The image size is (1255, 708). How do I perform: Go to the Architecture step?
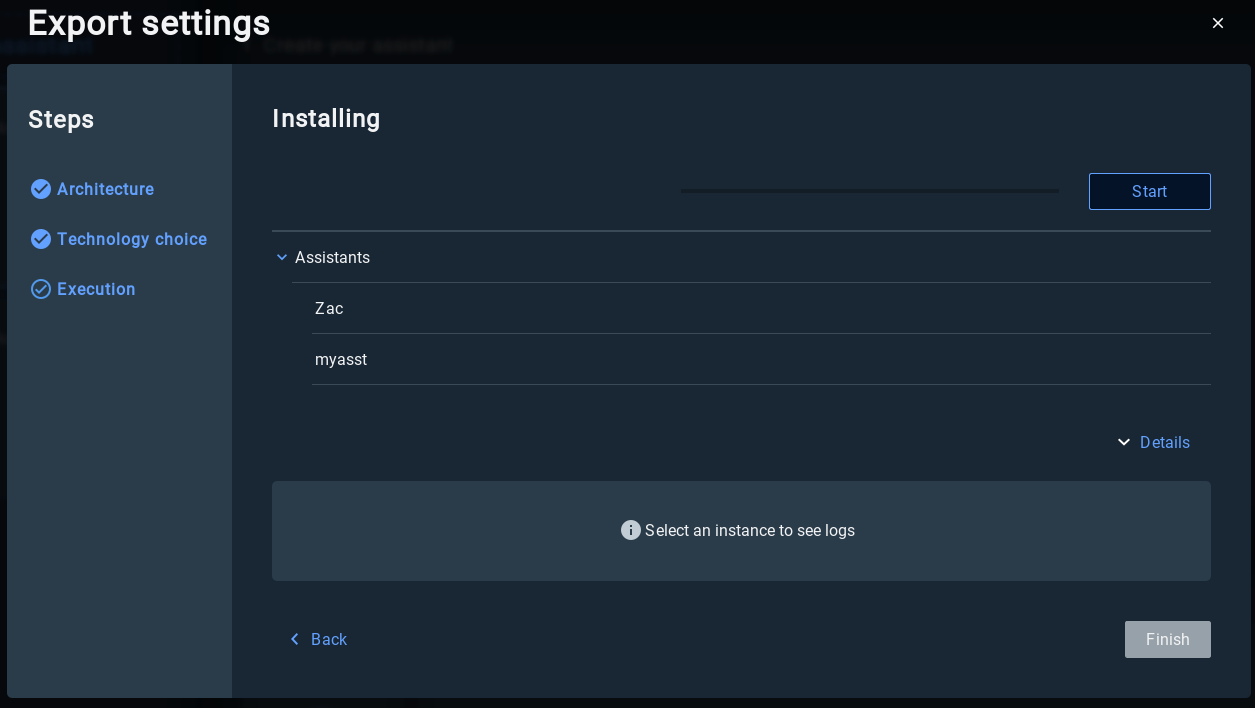[x=105, y=189]
